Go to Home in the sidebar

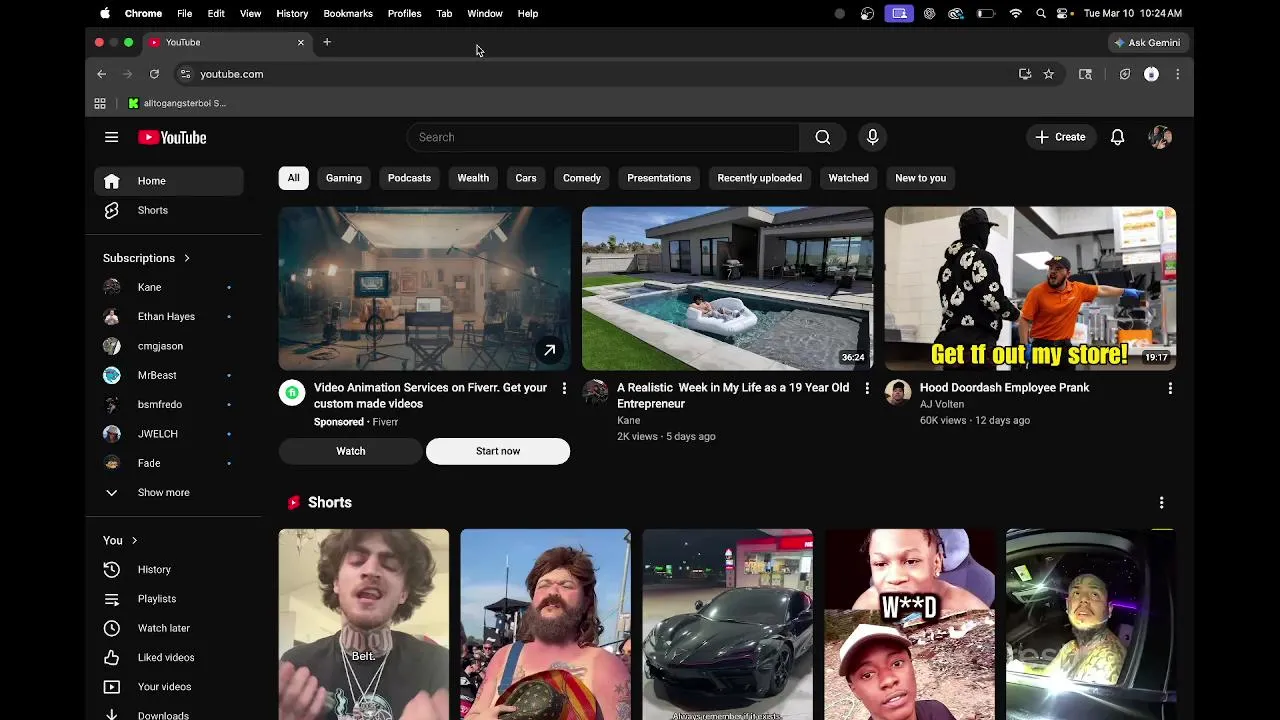(169, 181)
